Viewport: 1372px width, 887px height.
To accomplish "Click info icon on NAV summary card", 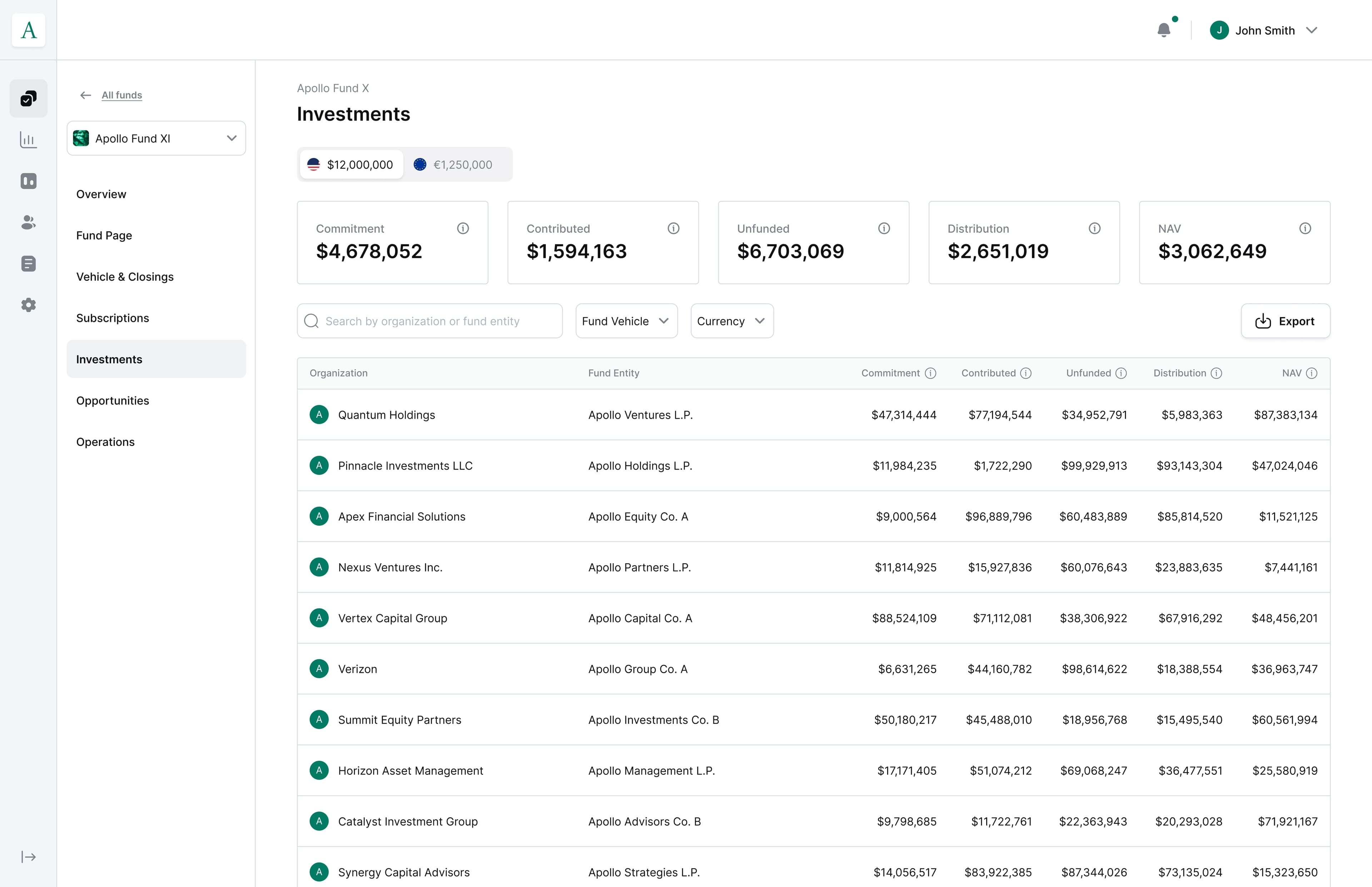I will coord(1305,229).
